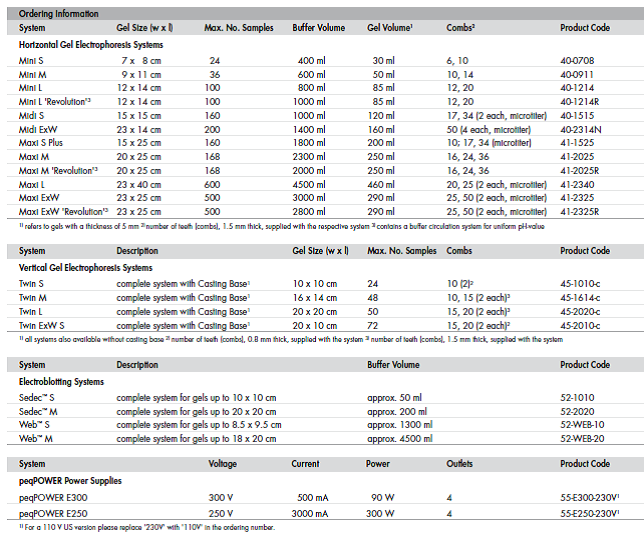
Task: Click the Gel Volume column header
Action: coord(390,28)
